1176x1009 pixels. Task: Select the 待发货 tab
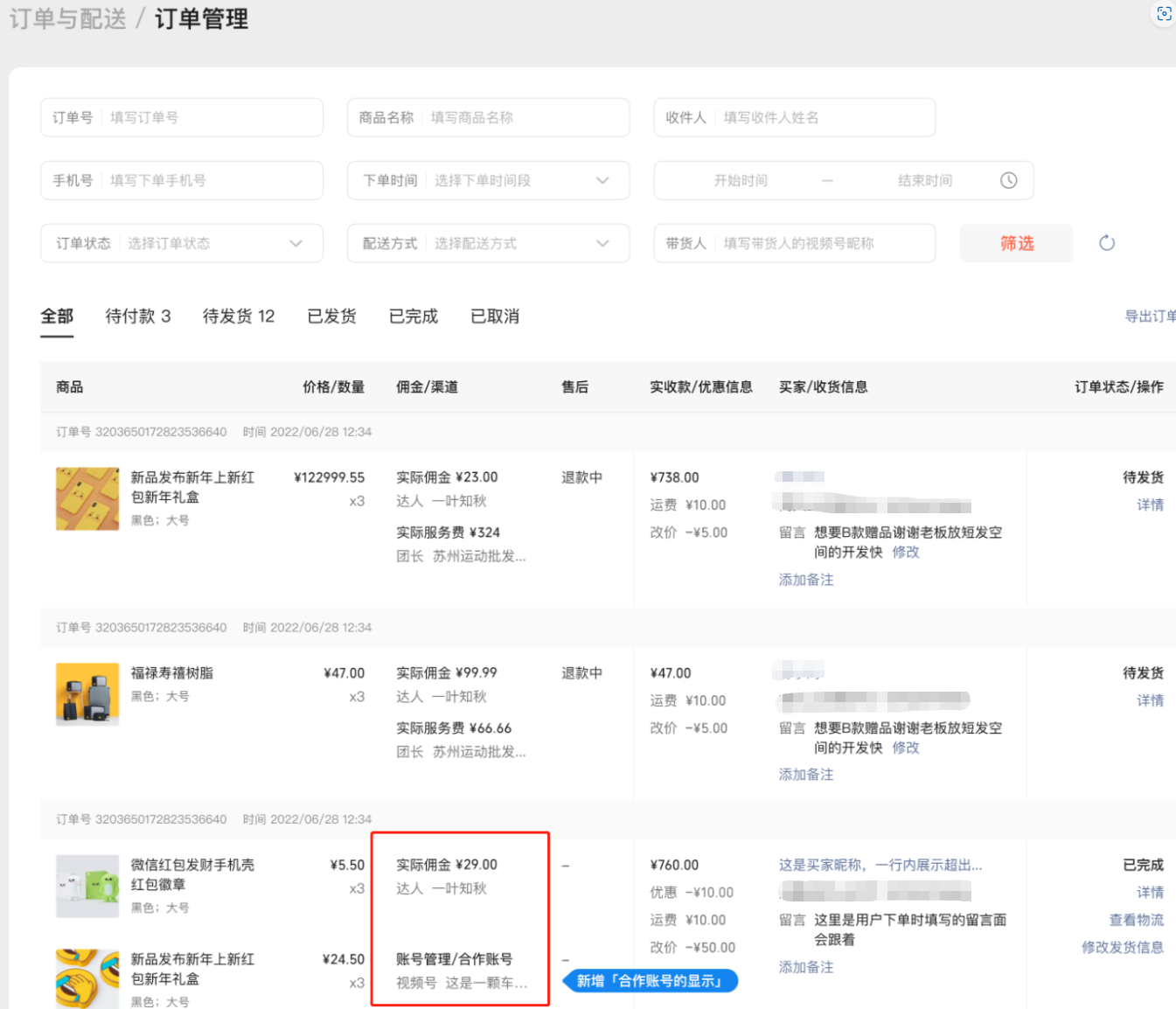(238, 317)
